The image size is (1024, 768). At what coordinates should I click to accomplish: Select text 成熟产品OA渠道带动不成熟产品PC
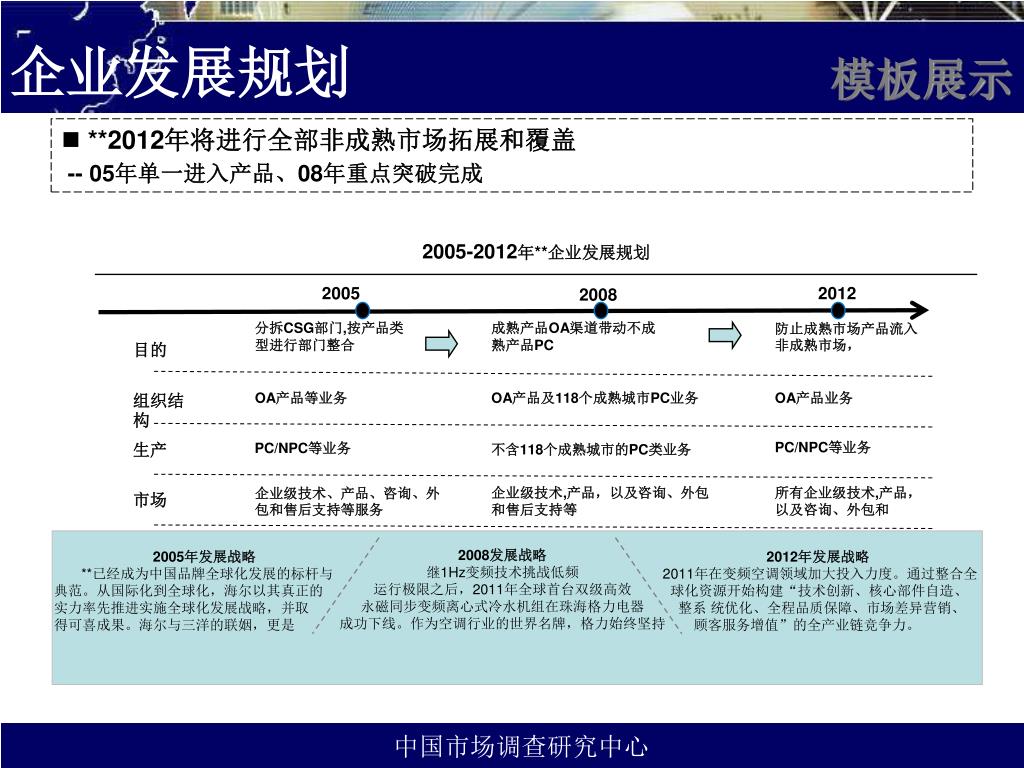pyautogui.click(x=573, y=336)
